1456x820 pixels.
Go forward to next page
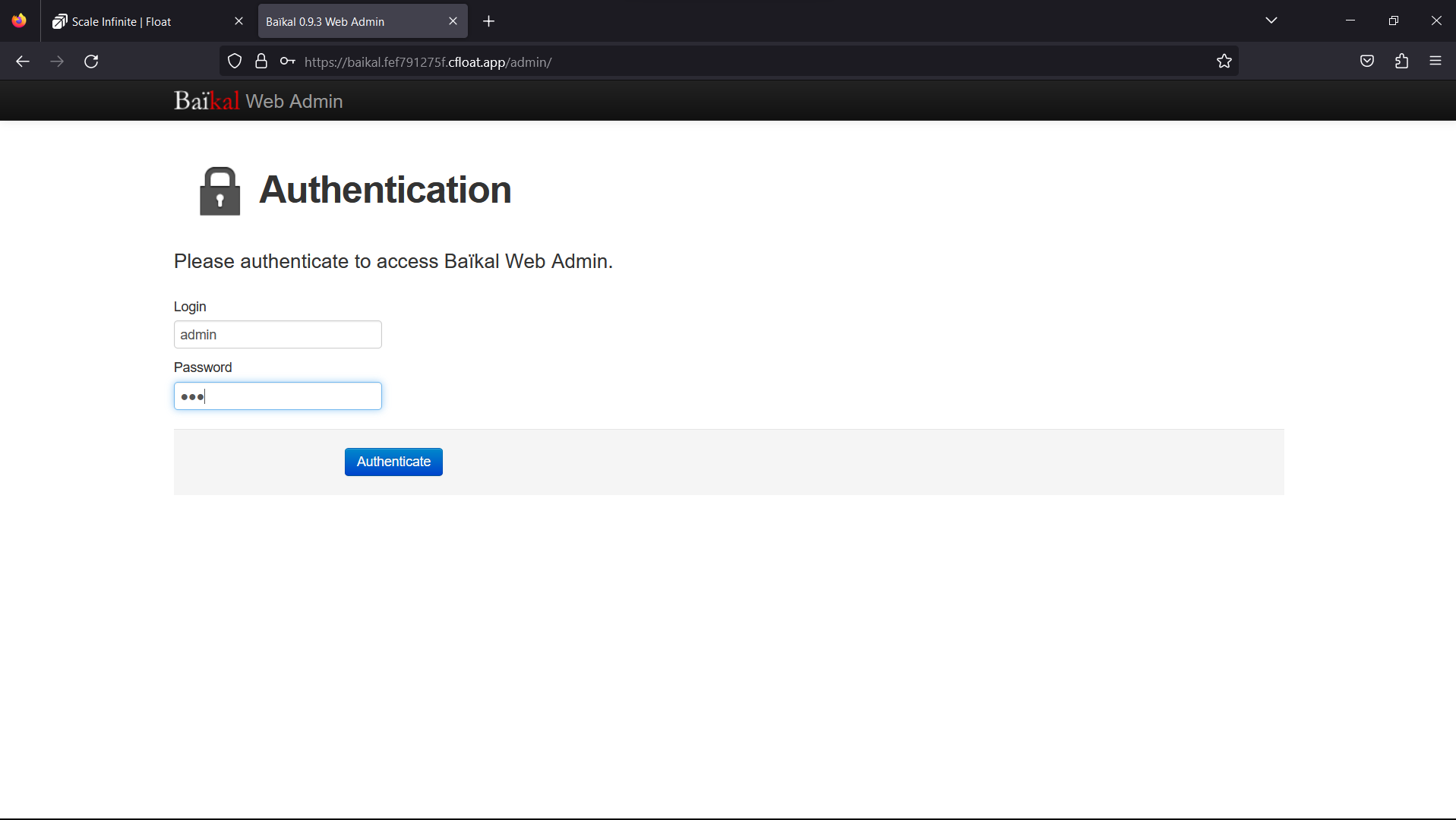(57, 61)
